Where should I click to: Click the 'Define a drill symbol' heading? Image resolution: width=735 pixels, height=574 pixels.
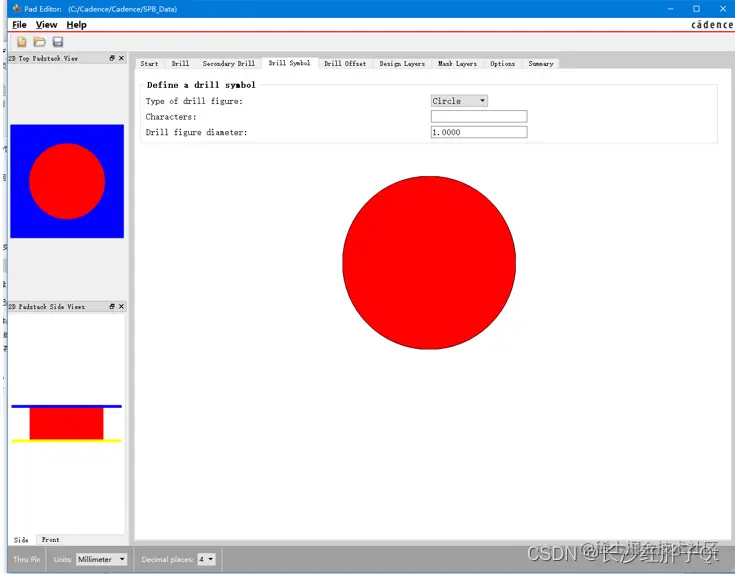pyautogui.click(x=201, y=85)
